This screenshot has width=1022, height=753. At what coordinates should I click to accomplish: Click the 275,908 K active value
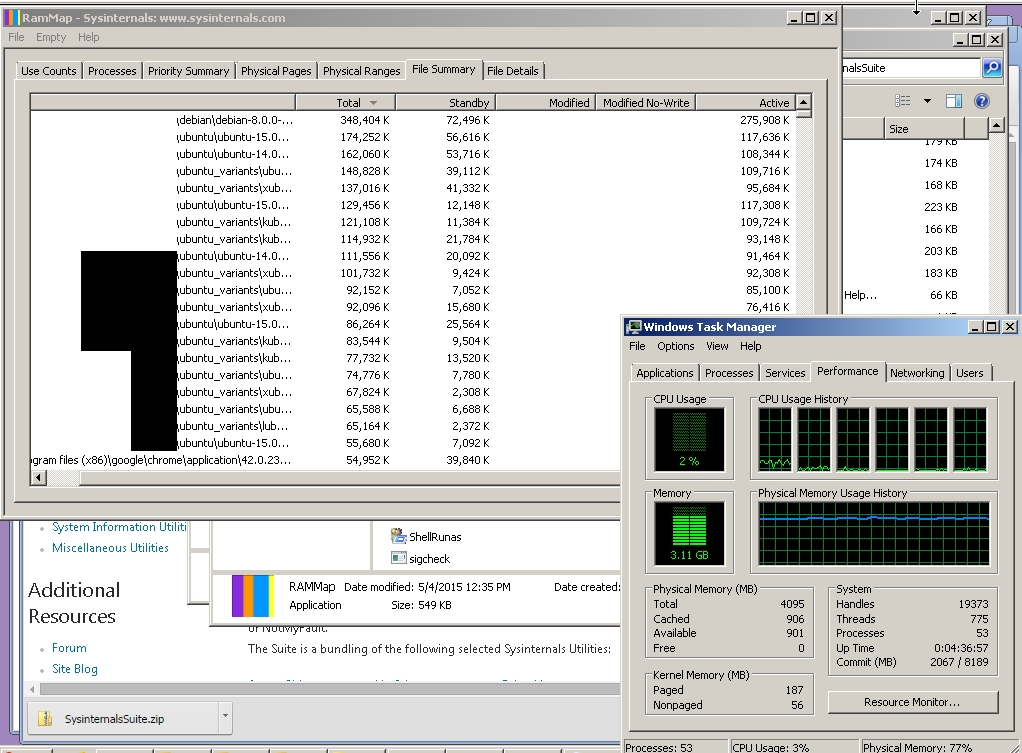[x=765, y=120]
